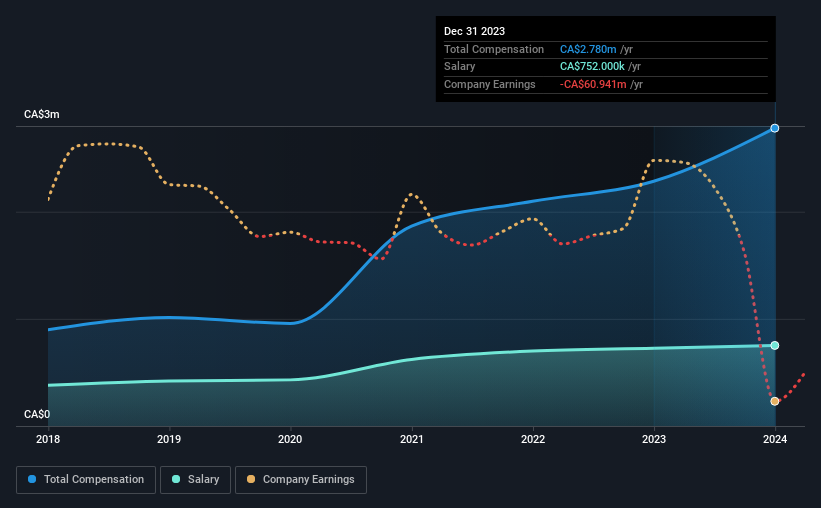Toggle the Salary legend button

(195, 480)
